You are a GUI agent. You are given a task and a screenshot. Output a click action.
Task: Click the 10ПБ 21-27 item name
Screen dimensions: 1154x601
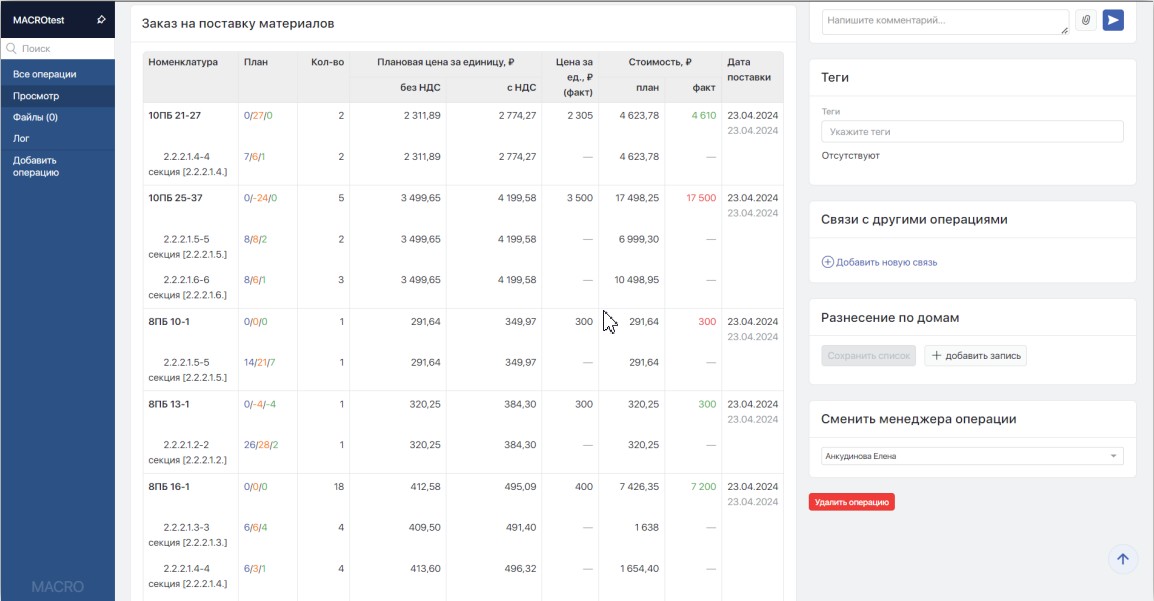[175, 115]
